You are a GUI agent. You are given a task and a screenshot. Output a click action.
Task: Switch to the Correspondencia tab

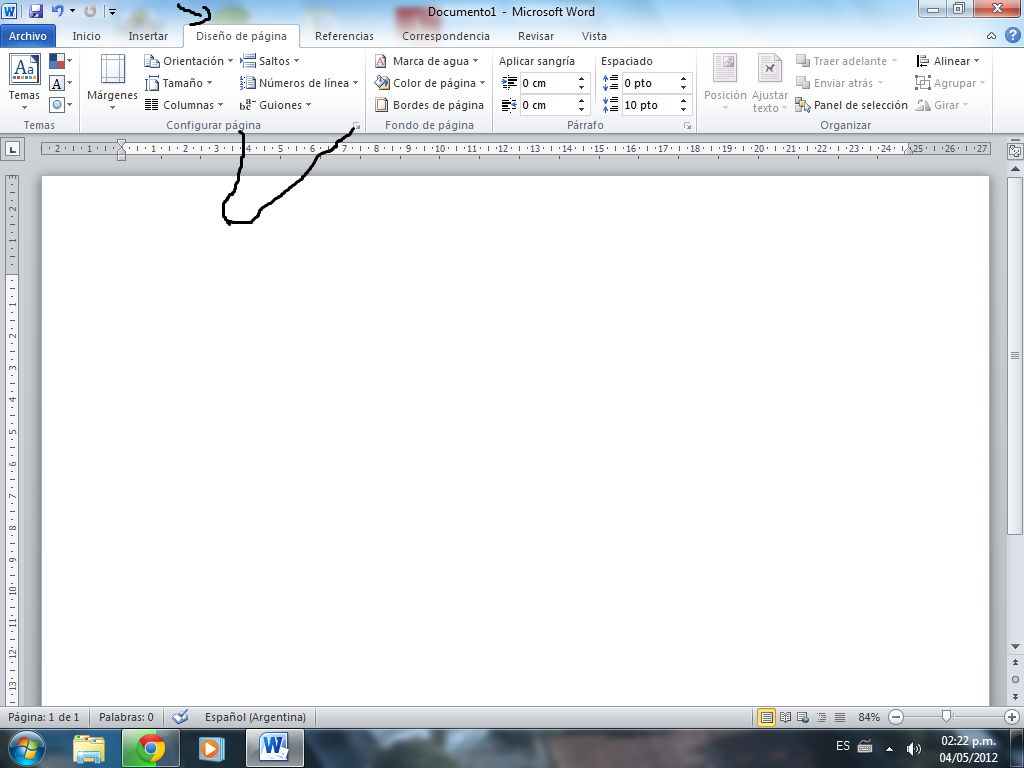pyautogui.click(x=446, y=36)
